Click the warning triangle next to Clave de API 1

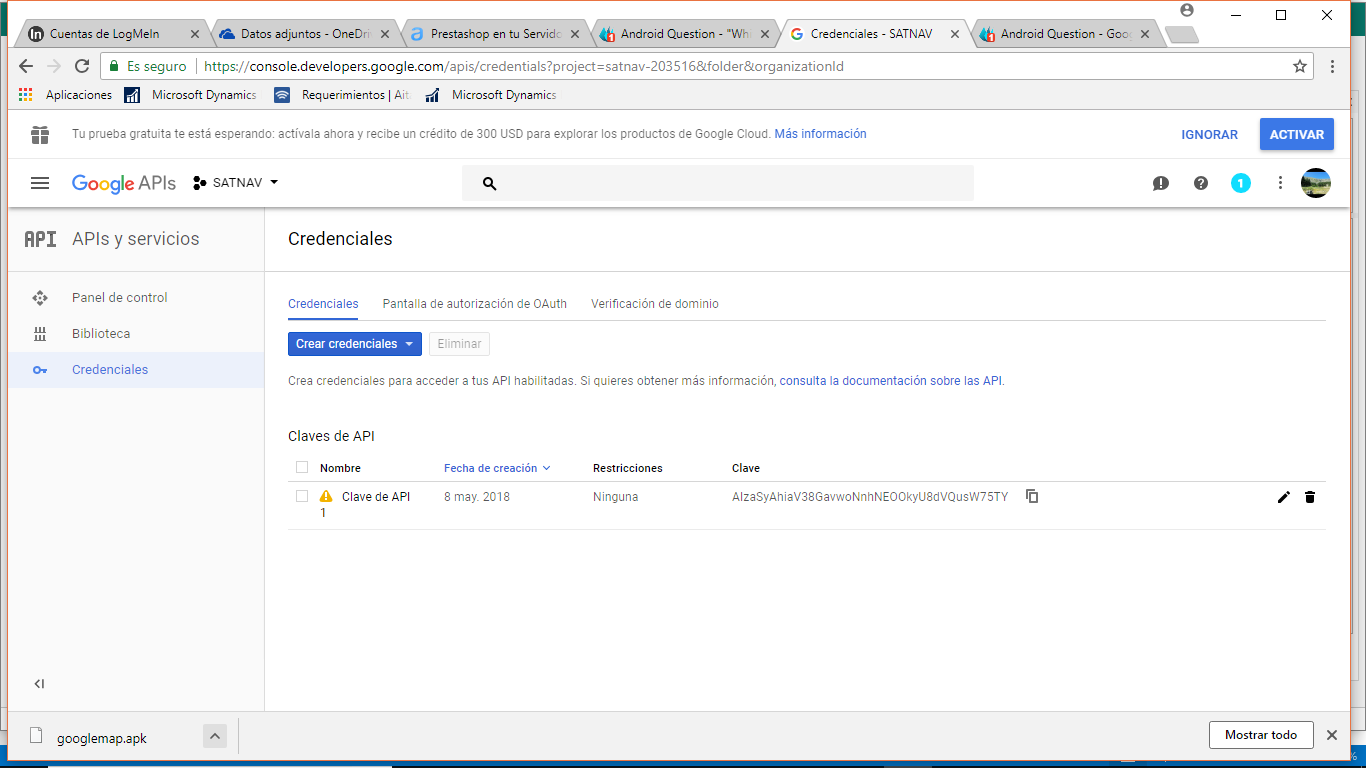click(326, 496)
